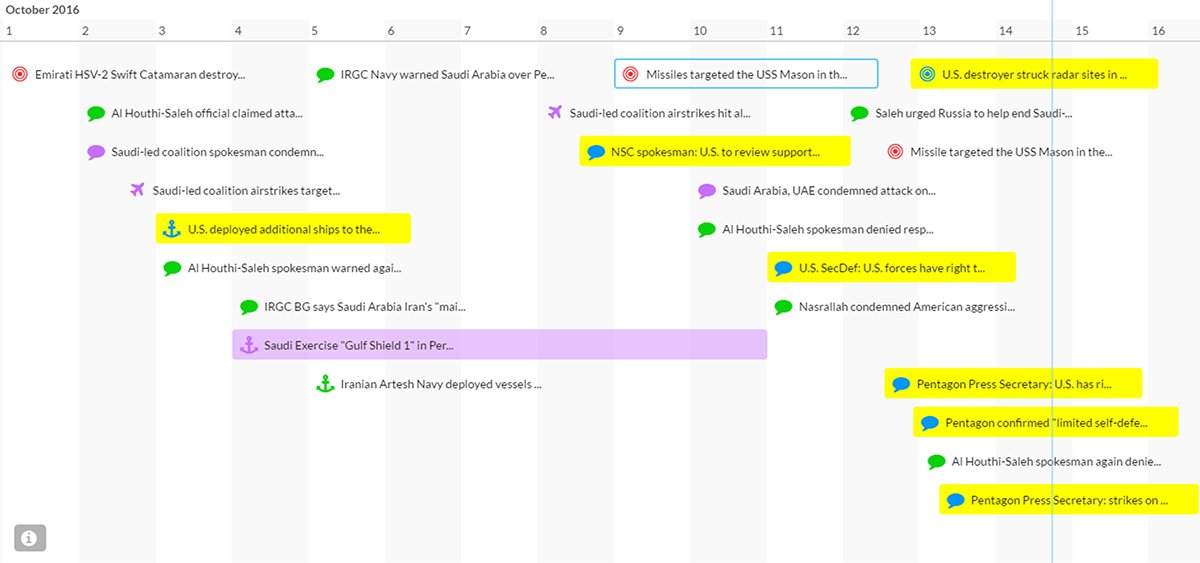Click the info icon in the bottom-left corner
Viewport: 1200px width, 563px height.
[29, 538]
